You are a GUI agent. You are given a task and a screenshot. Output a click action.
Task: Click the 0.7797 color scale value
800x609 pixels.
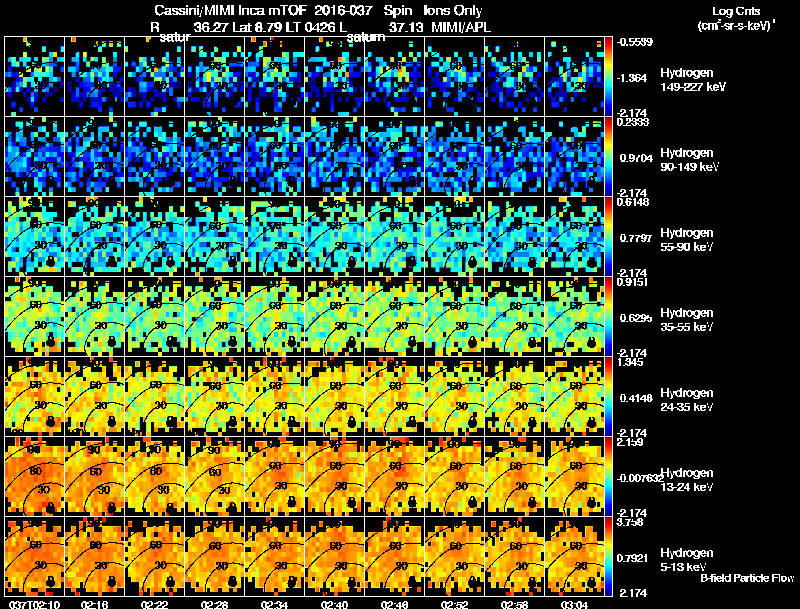click(x=636, y=238)
